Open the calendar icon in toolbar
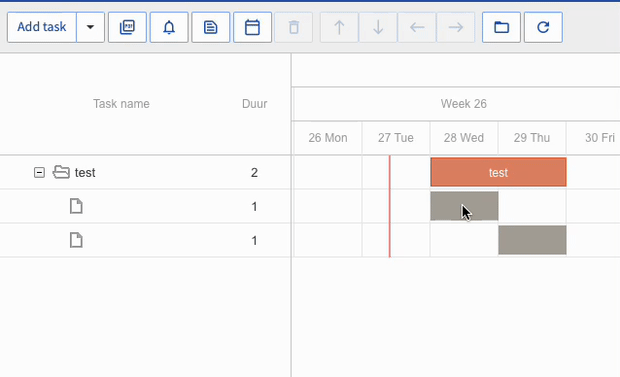This screenshot has height=377, width=620. tap(253, 27)
